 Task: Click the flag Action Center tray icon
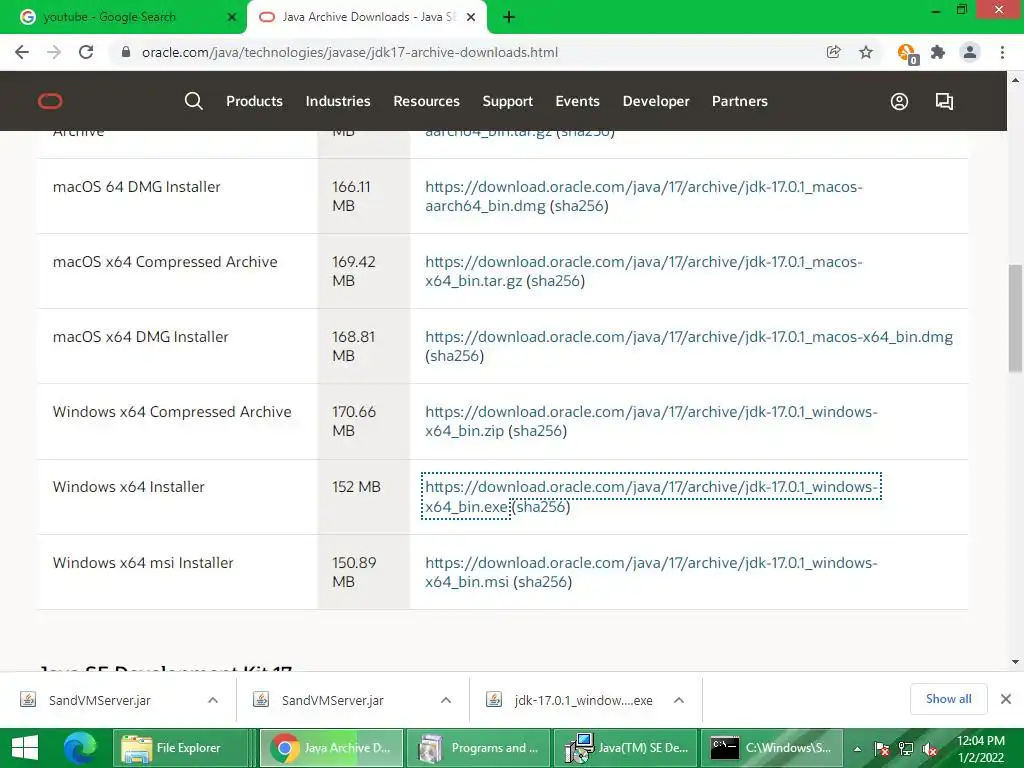[882, 749]
